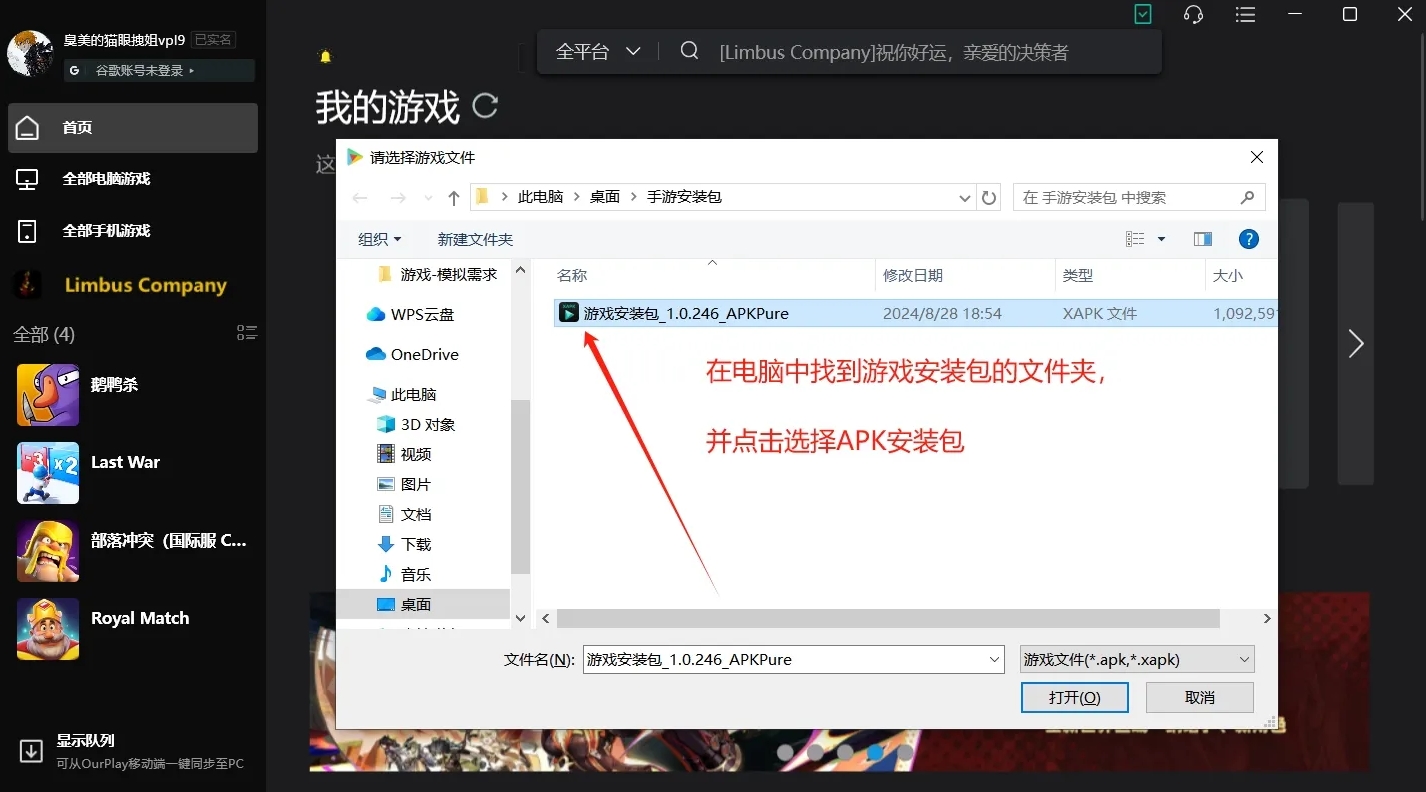The image size is (1426, 792).
Task: Open 全部手机游戏 in sidebar
Action: tap(133, 231)
